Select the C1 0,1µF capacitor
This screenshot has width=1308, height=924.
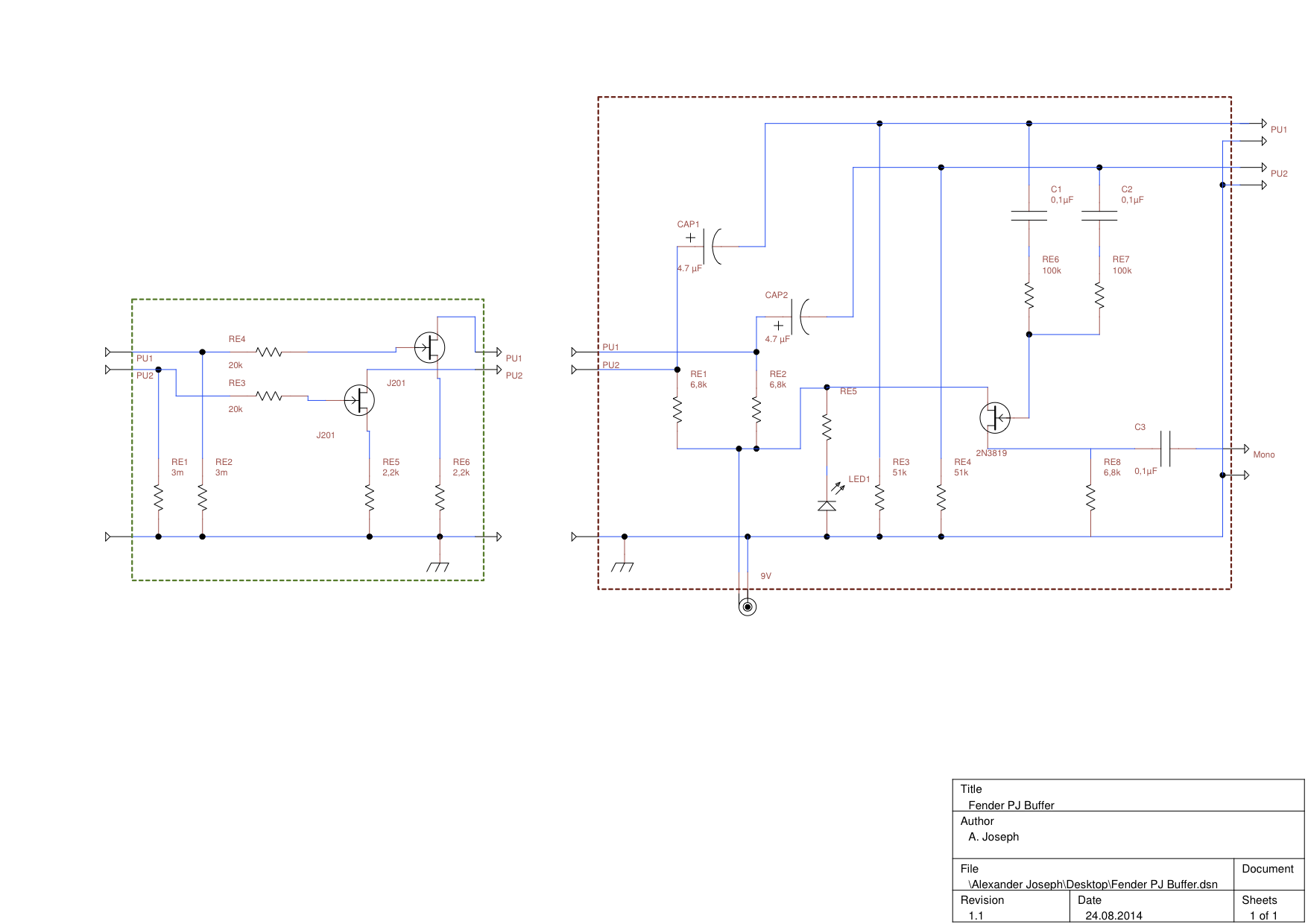[x=1029, y=216]
